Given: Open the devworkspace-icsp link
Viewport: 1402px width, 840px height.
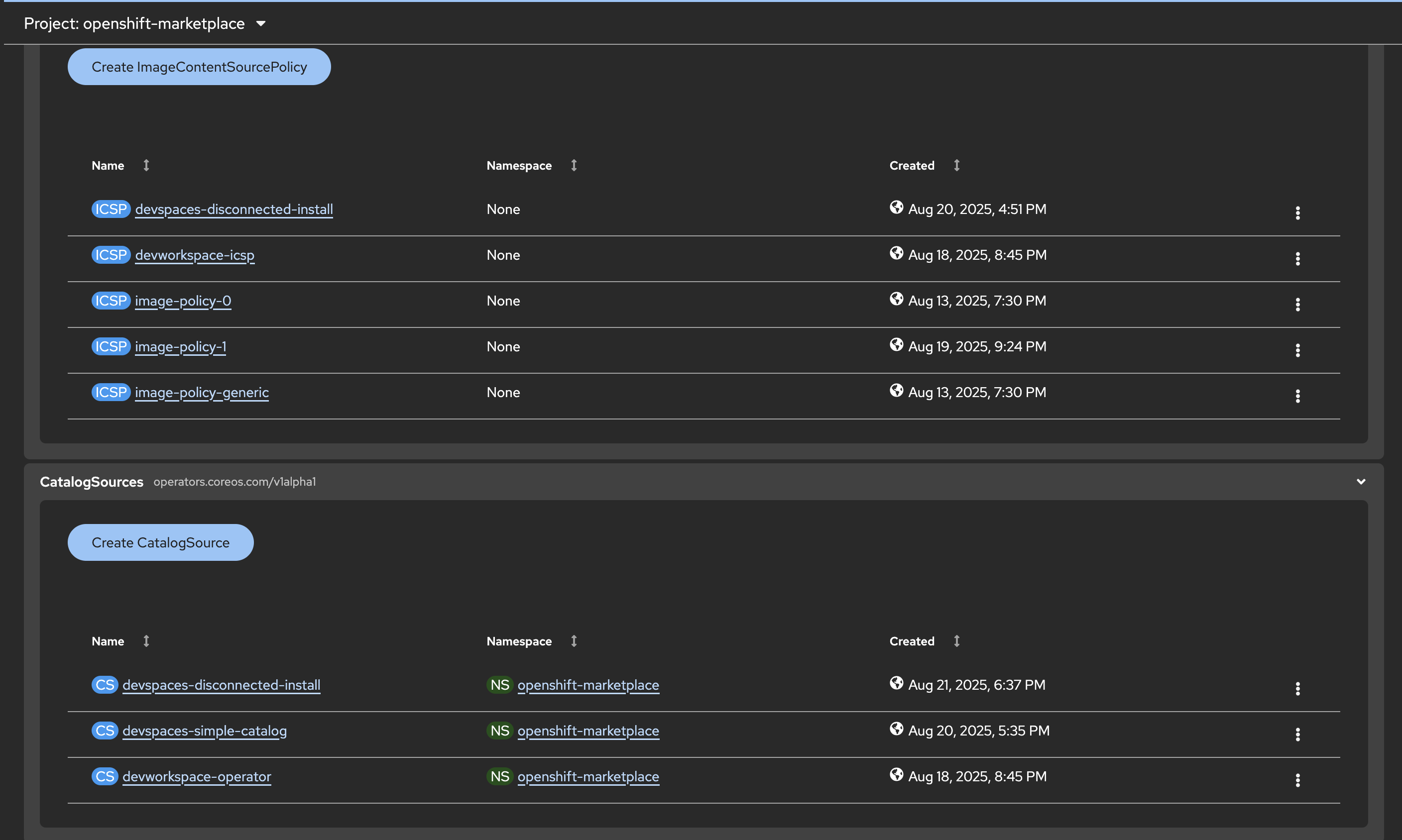Looking at the screenshot, I should 194,255.
